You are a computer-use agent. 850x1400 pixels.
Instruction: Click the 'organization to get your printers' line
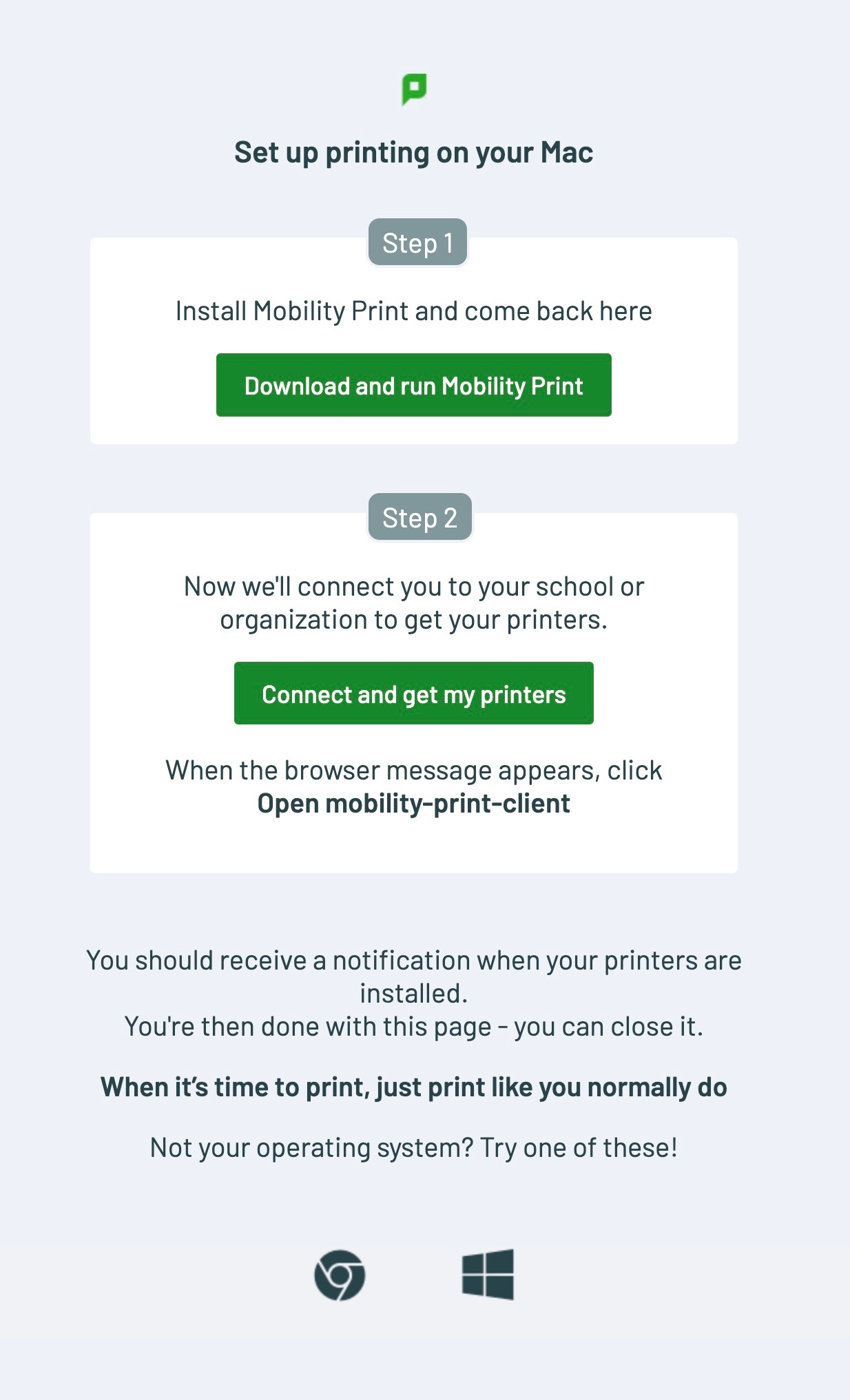click(x=414, y=620)
